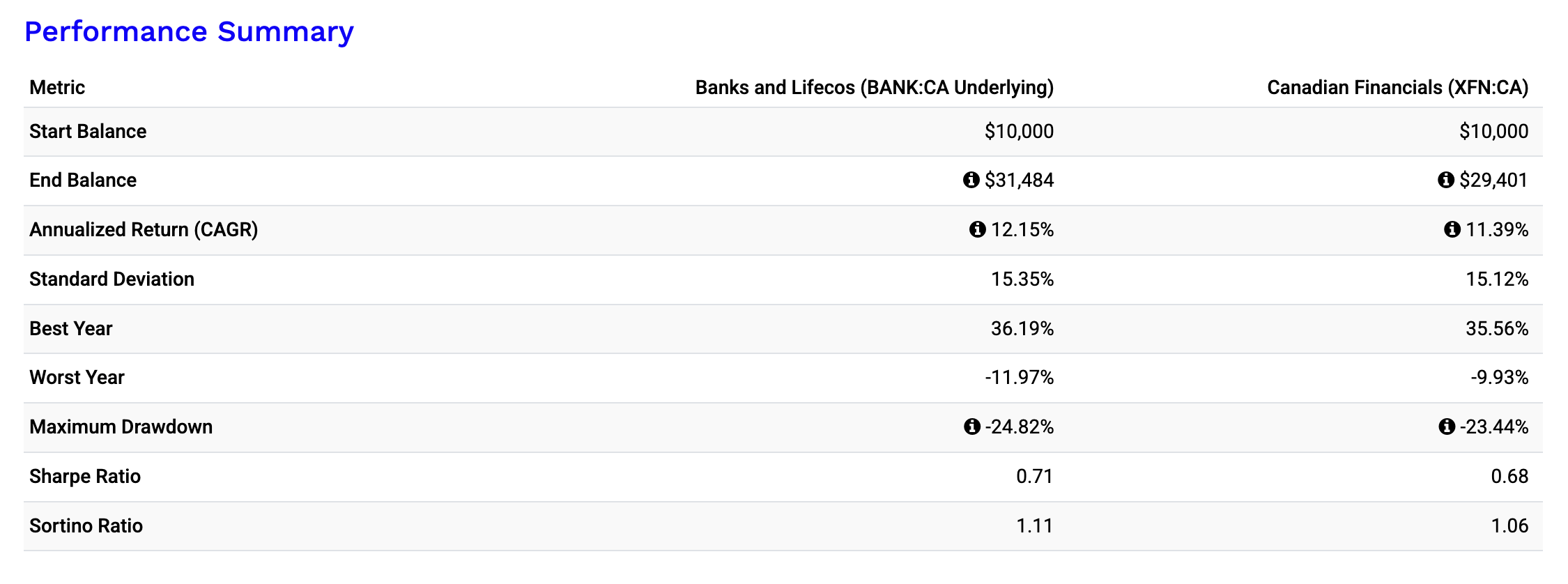Click info icon beside $31,484 end balance
Viewport: 1568px width, 584px height.
971,180
